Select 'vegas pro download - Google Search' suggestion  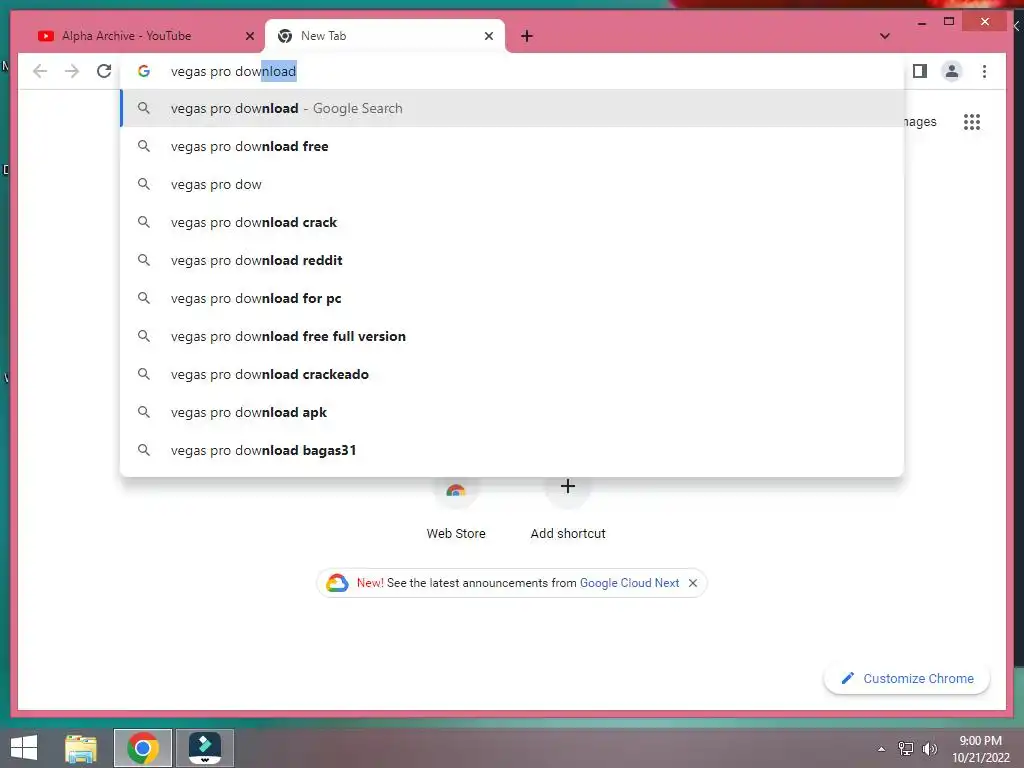click(x=512, y=108)
